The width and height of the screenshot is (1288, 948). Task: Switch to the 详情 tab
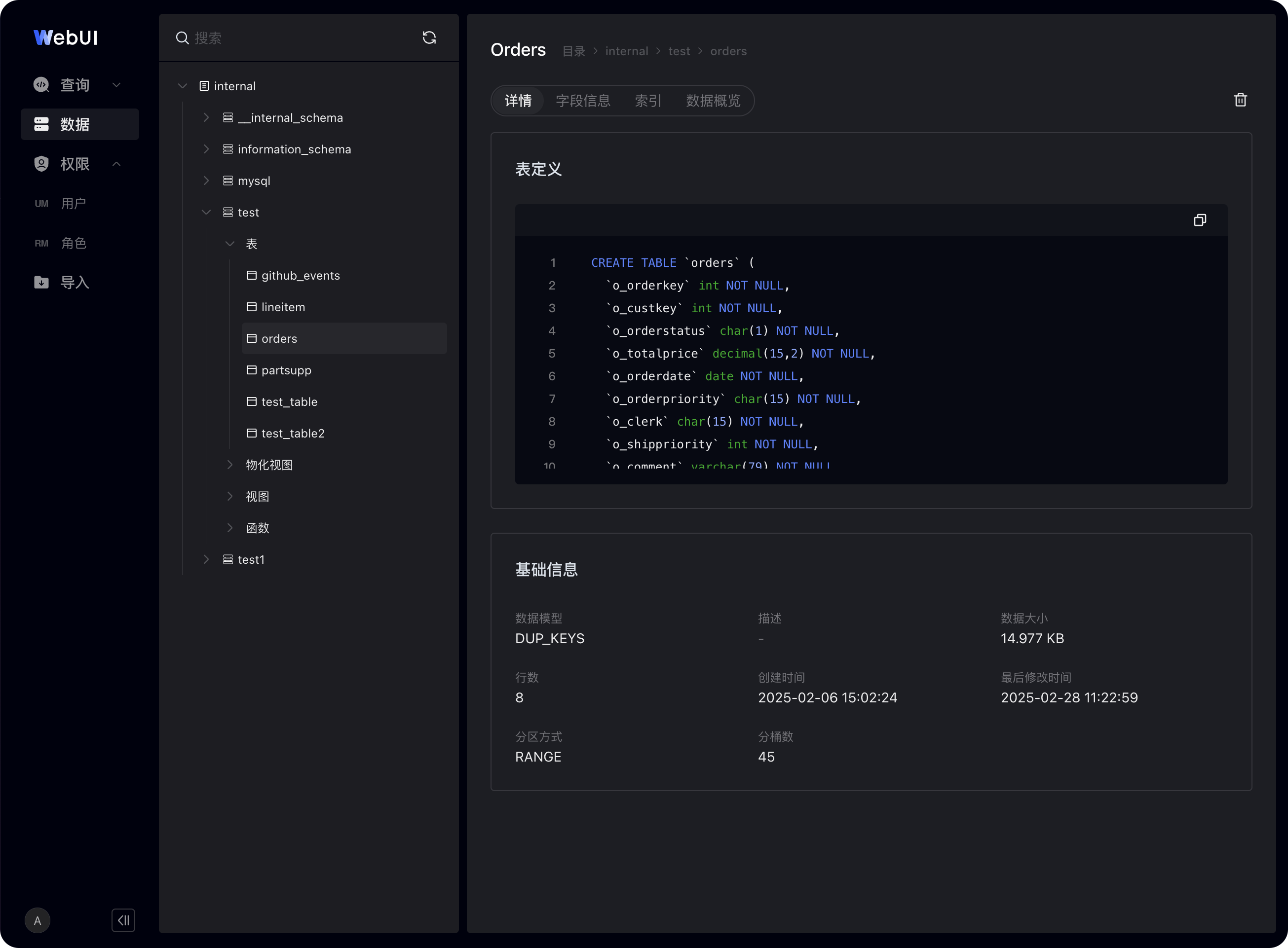pos(518,101)
